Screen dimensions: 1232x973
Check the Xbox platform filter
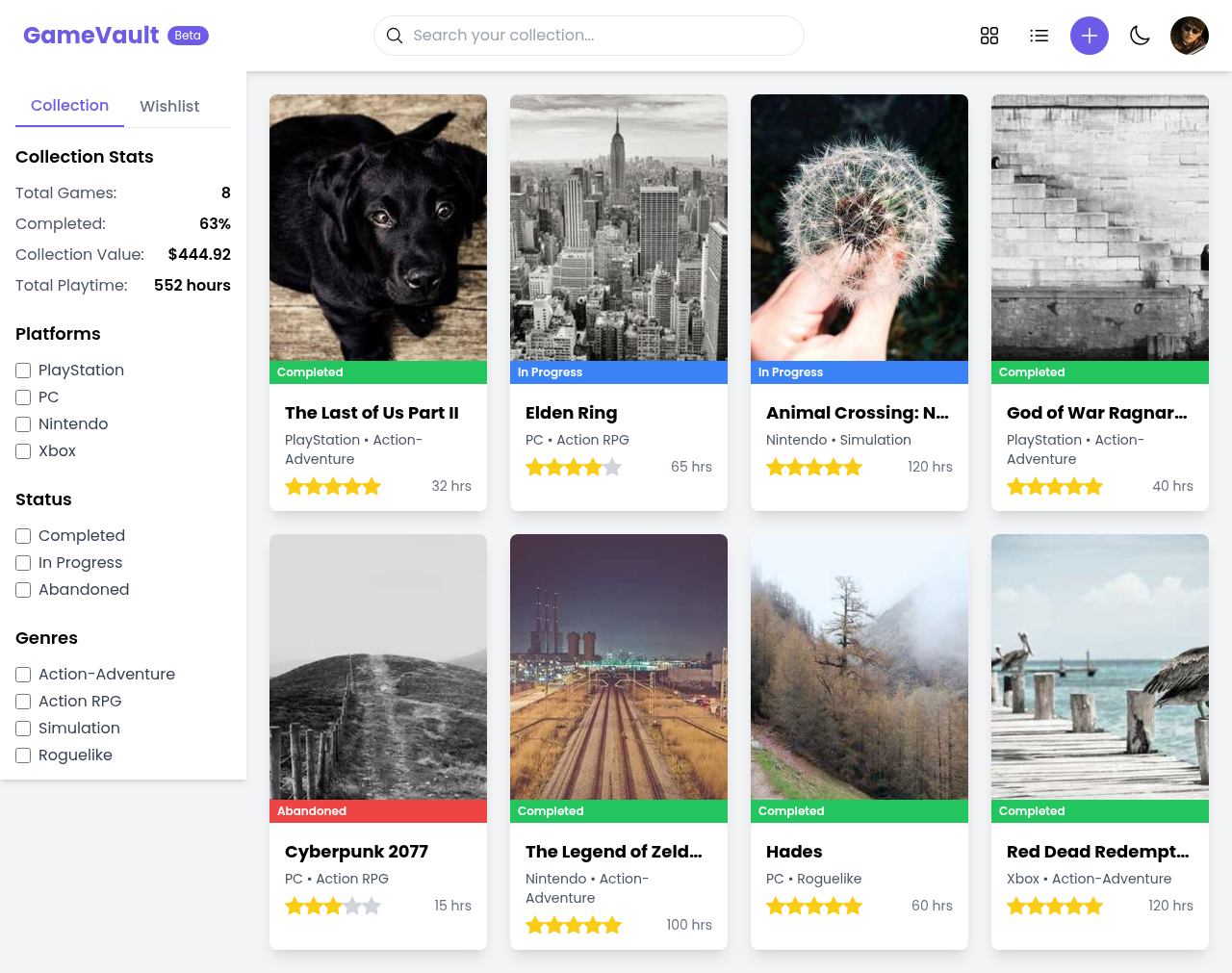pos(22,450)
